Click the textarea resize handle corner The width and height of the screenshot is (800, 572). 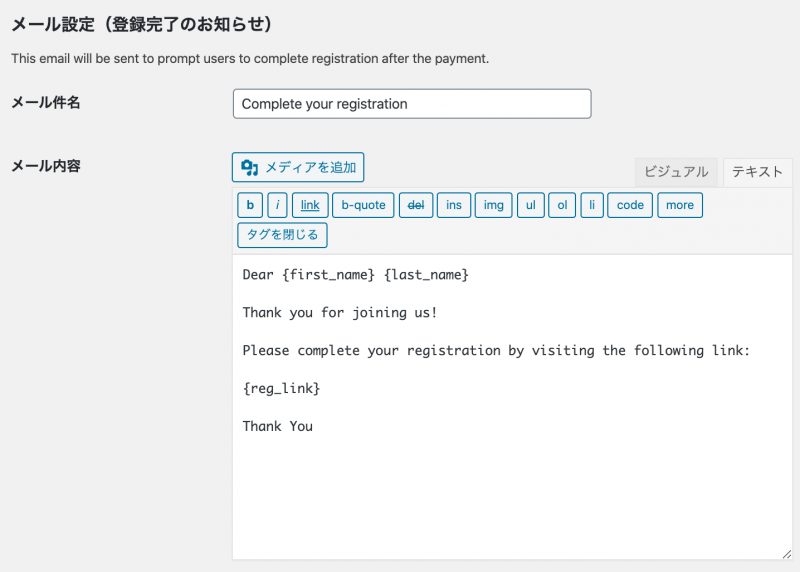coord(786,553)
